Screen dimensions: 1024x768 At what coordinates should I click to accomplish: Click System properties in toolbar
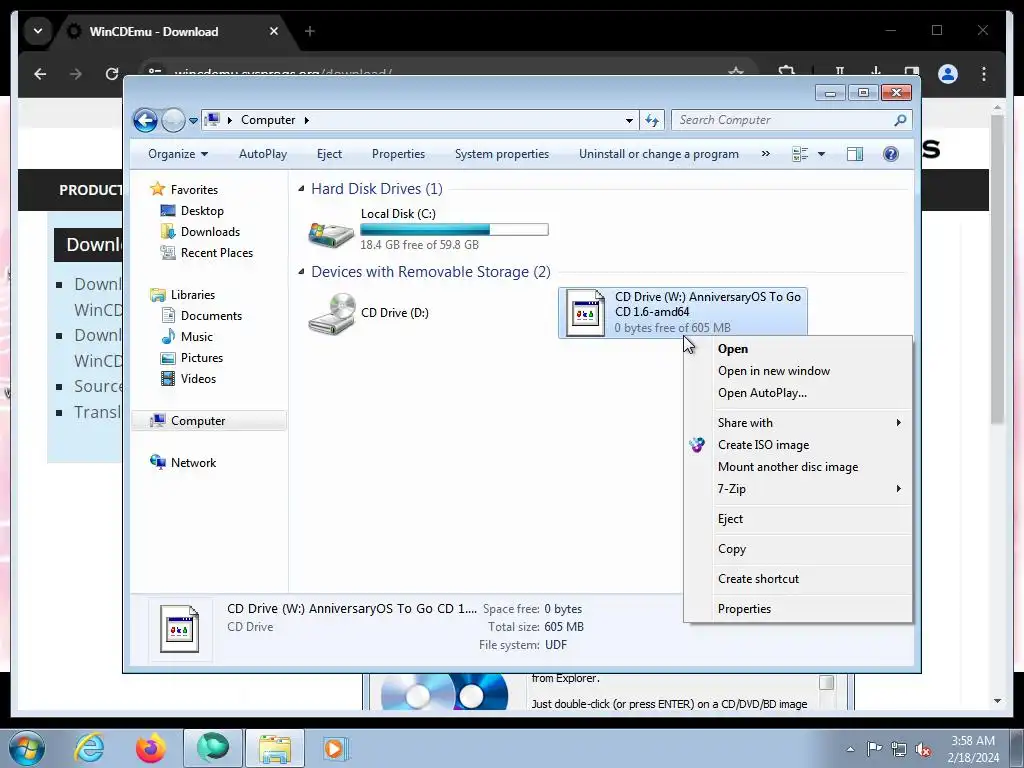pos(502,154)
